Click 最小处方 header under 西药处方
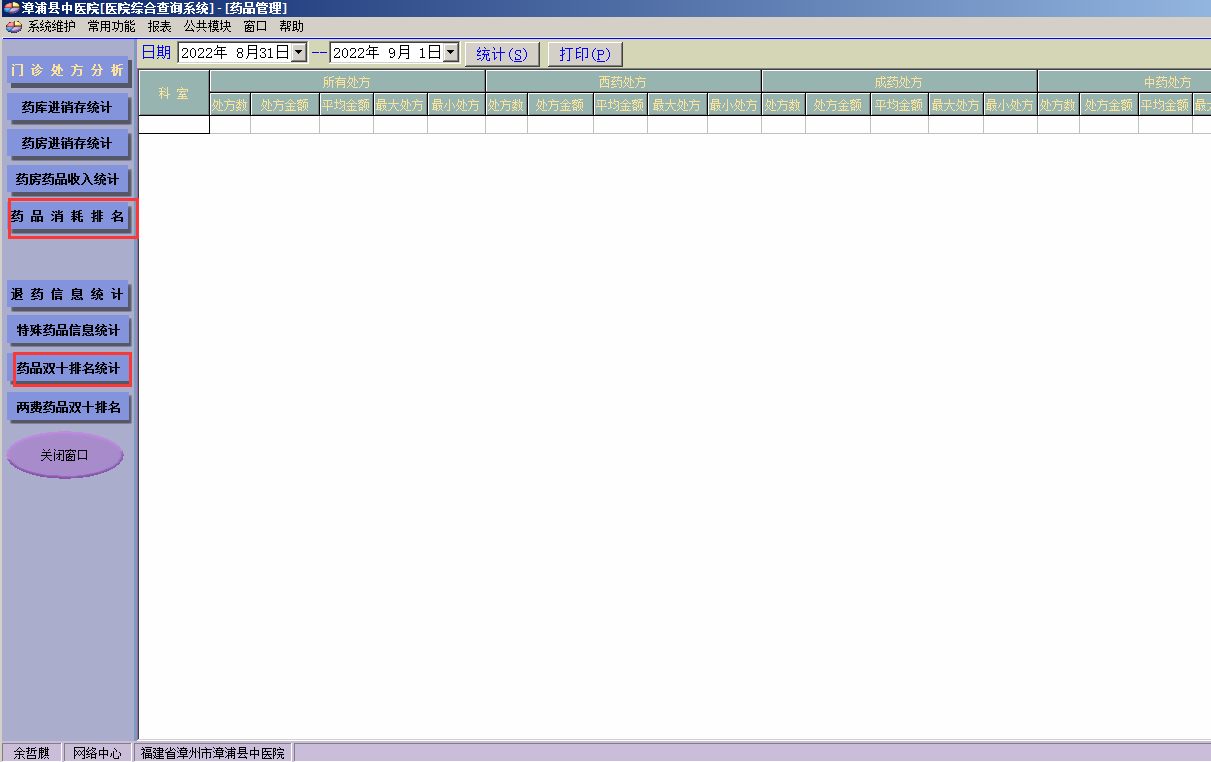Viewport: 1211px width, 762px height. (x=734, y=104)
